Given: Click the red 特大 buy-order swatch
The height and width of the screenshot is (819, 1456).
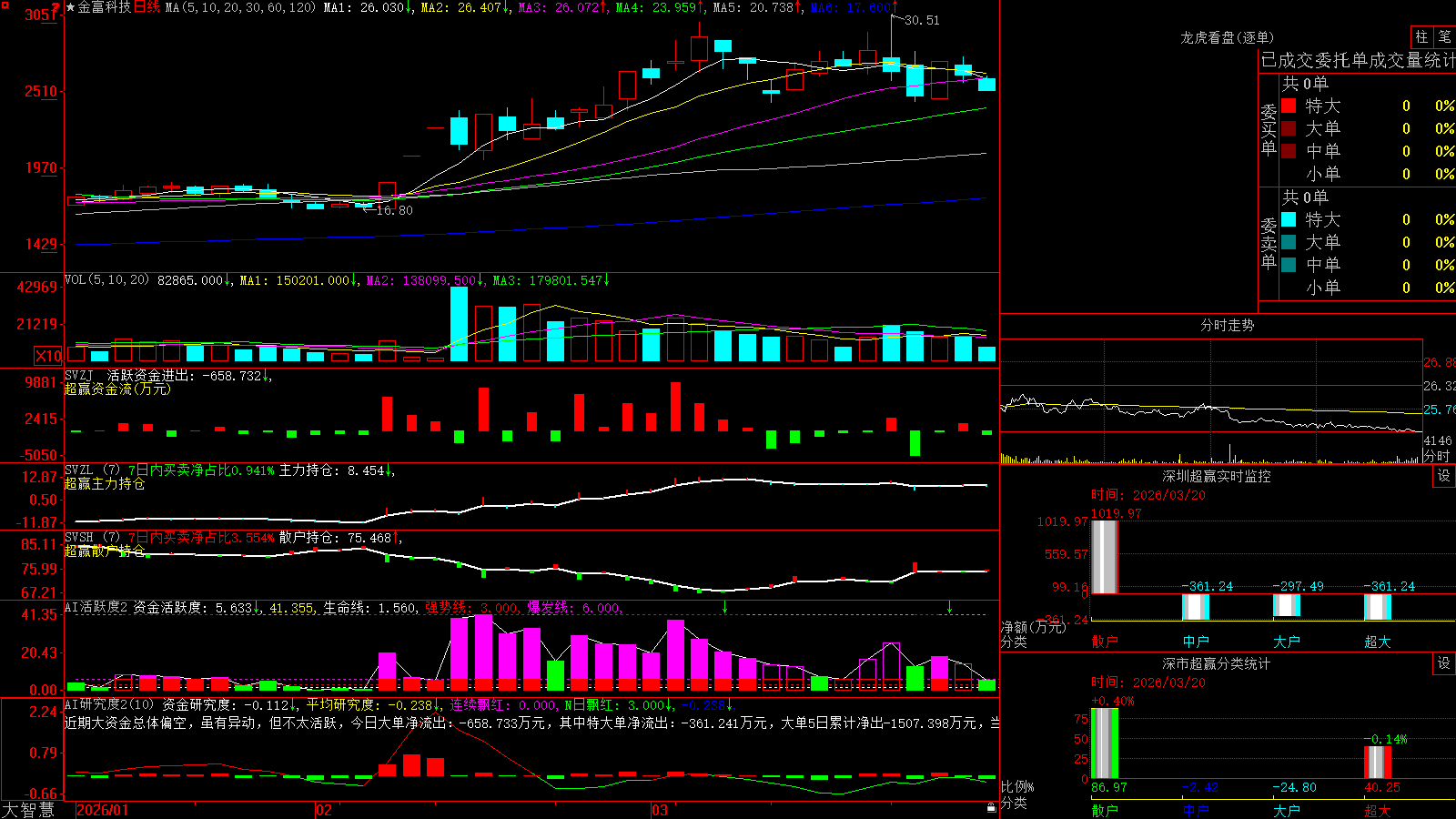Looking at the screenshot, I should click(1289, 106).
